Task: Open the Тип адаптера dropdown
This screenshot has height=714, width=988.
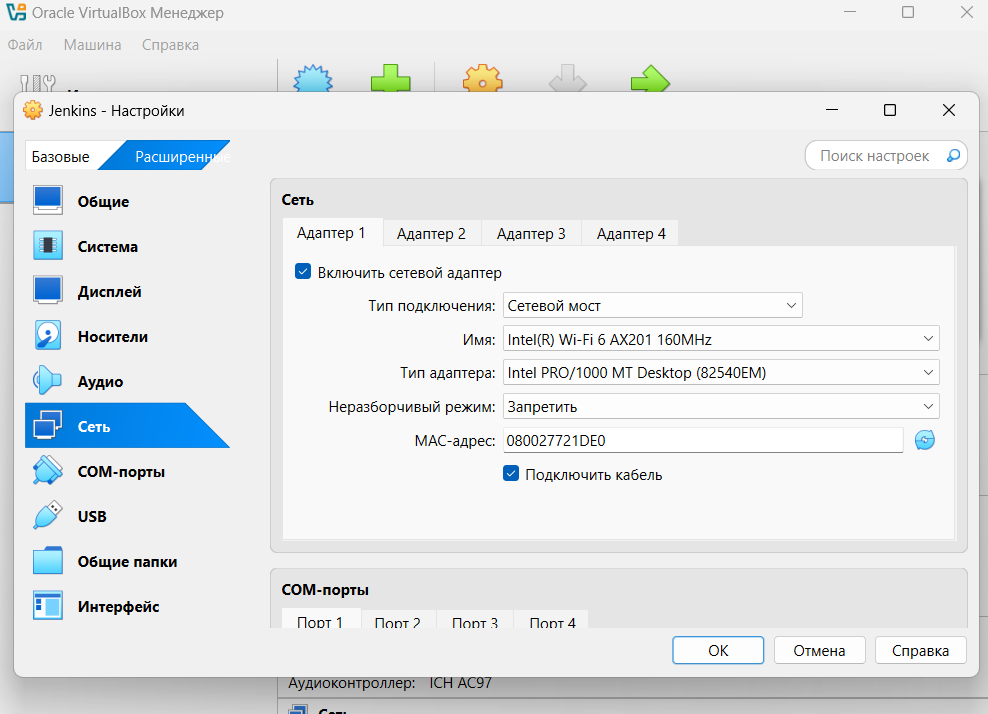Action: pos(721,372)
